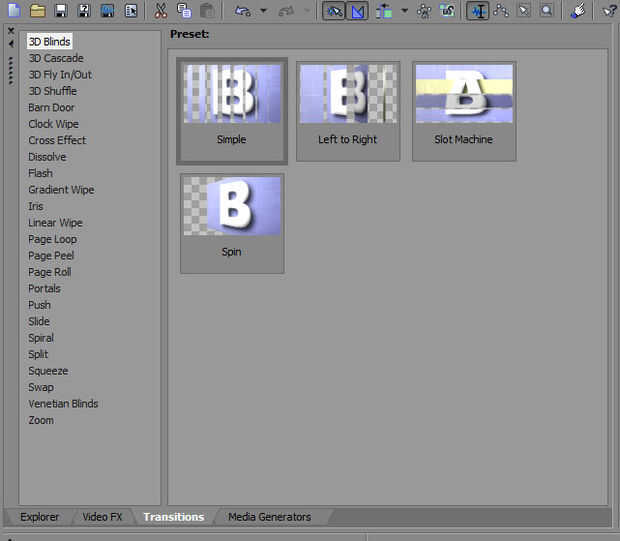The height and width of the screenshot is (541, 620).
Task: Switch to the Video FX tab
Action: pyautogui.click(x=102, y=517)
